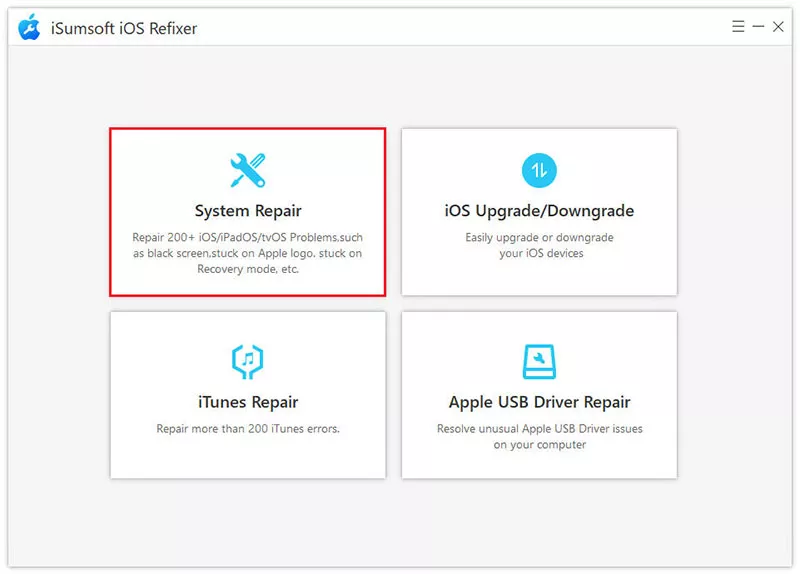Click the "iSumsoft iOS Refixer" window title
The image size is (800, 574).
[x=124, y=28]
